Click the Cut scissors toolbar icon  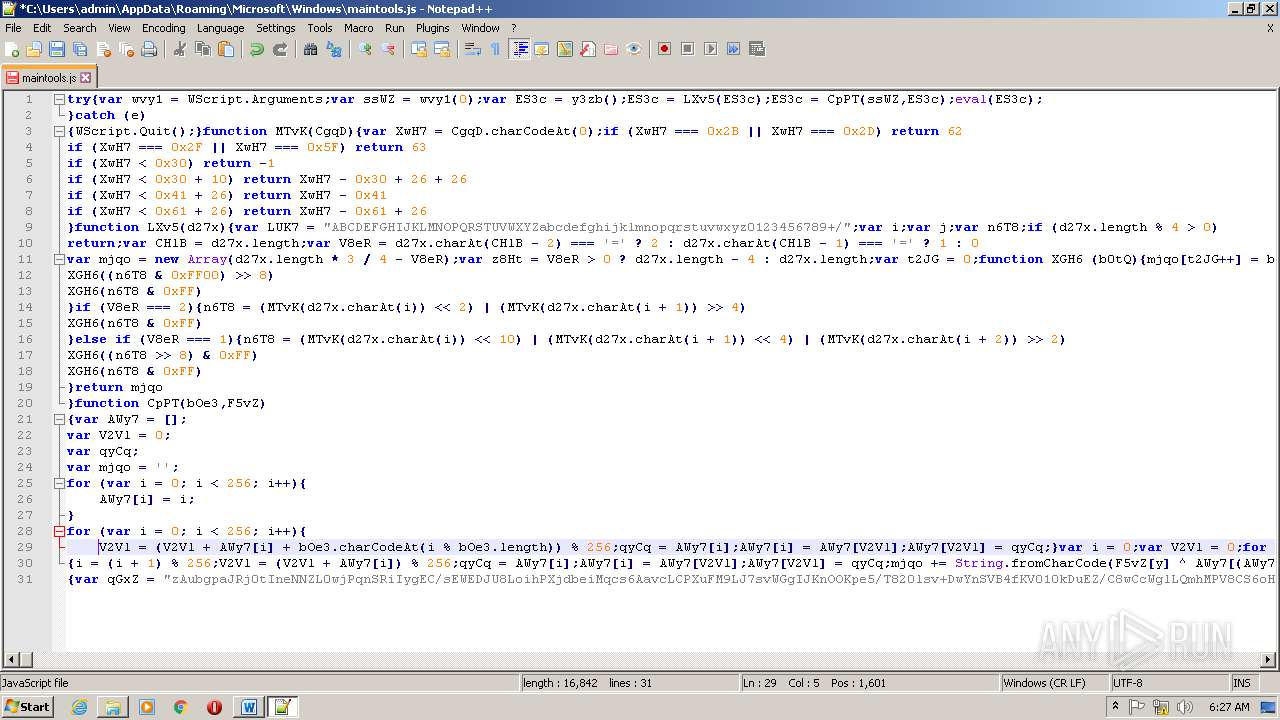(x=180, y=49)
